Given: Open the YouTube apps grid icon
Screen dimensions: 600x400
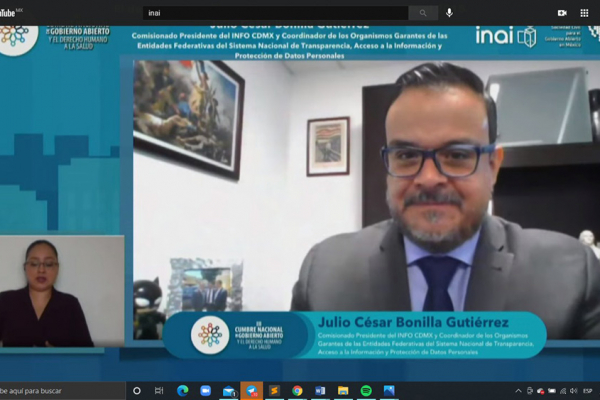Looking at the screenshot, I should [584, 13].
